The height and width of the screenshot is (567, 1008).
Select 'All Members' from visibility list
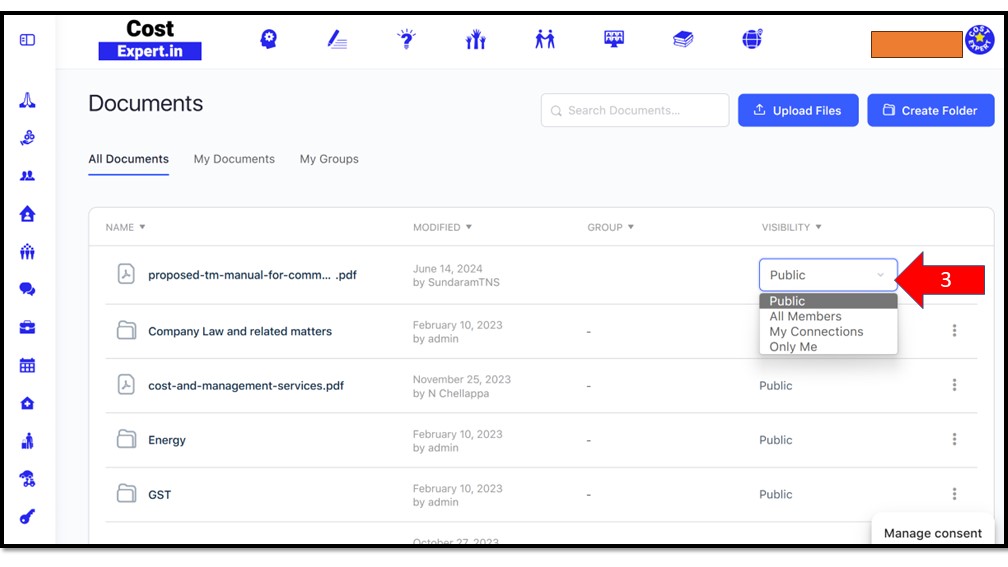click(x=805, y=316)
